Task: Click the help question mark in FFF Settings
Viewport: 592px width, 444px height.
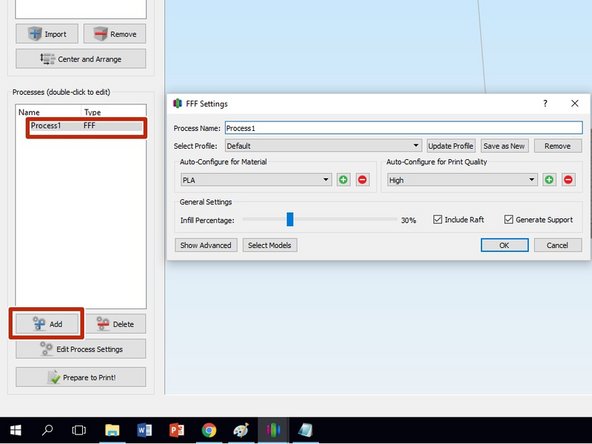Action: coord(545,103)
